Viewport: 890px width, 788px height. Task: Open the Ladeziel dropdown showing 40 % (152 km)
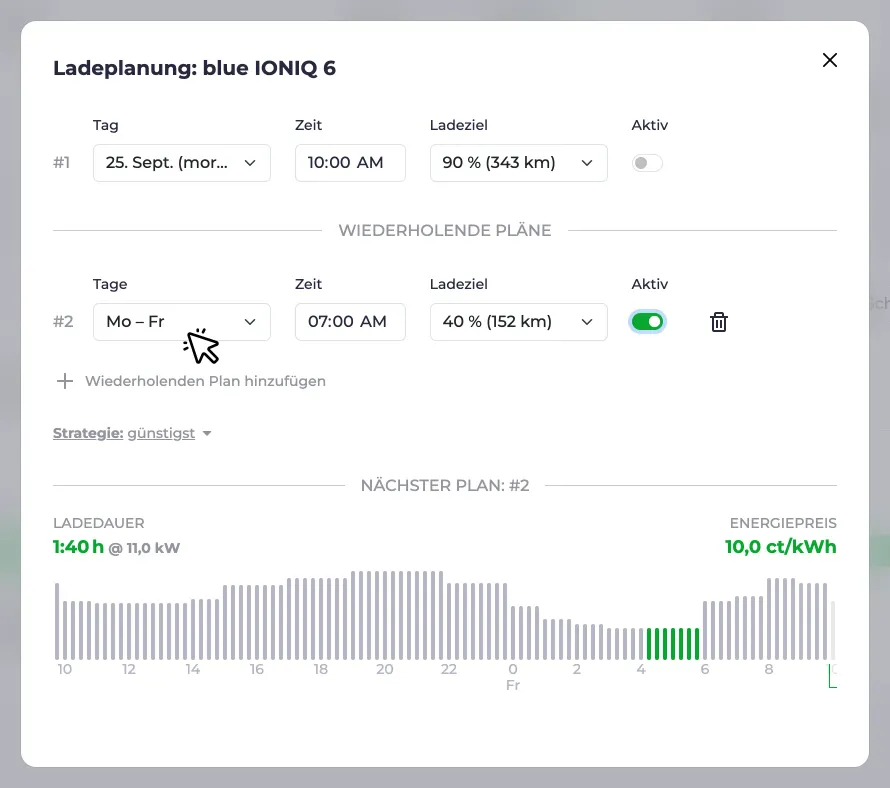[x=518, y=322]
